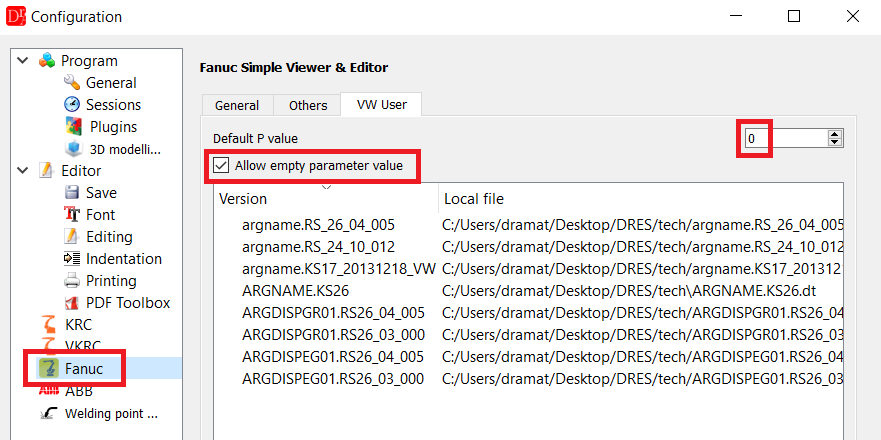
Task: Click the Printing printer icon
Action: (x=72, y=281)
